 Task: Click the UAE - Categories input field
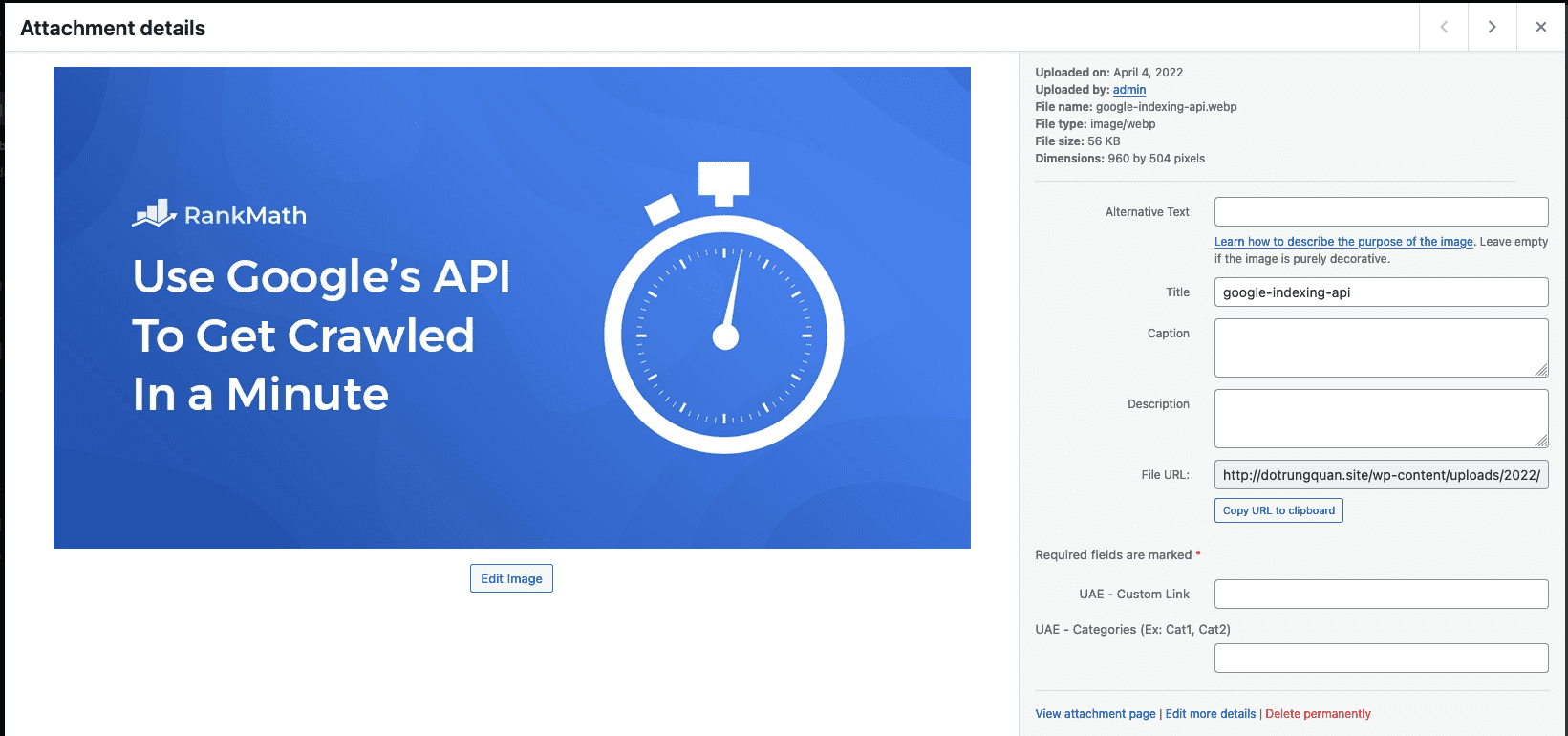[x=1381, y=658]
